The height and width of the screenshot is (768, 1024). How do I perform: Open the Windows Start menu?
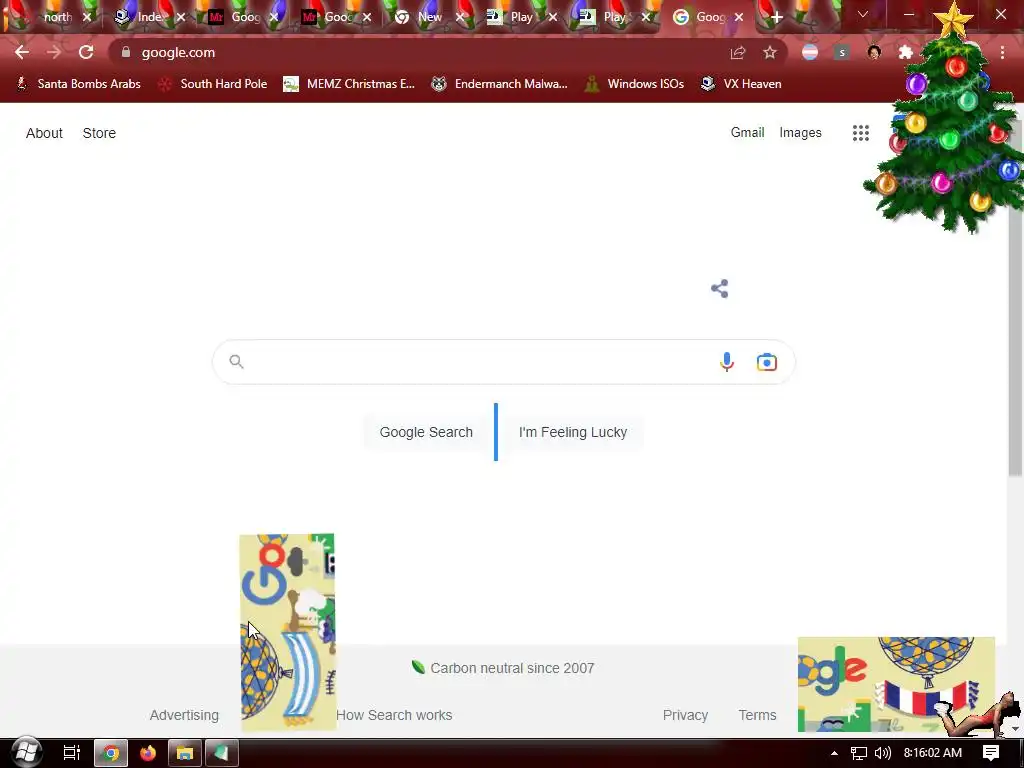[27, 752]
